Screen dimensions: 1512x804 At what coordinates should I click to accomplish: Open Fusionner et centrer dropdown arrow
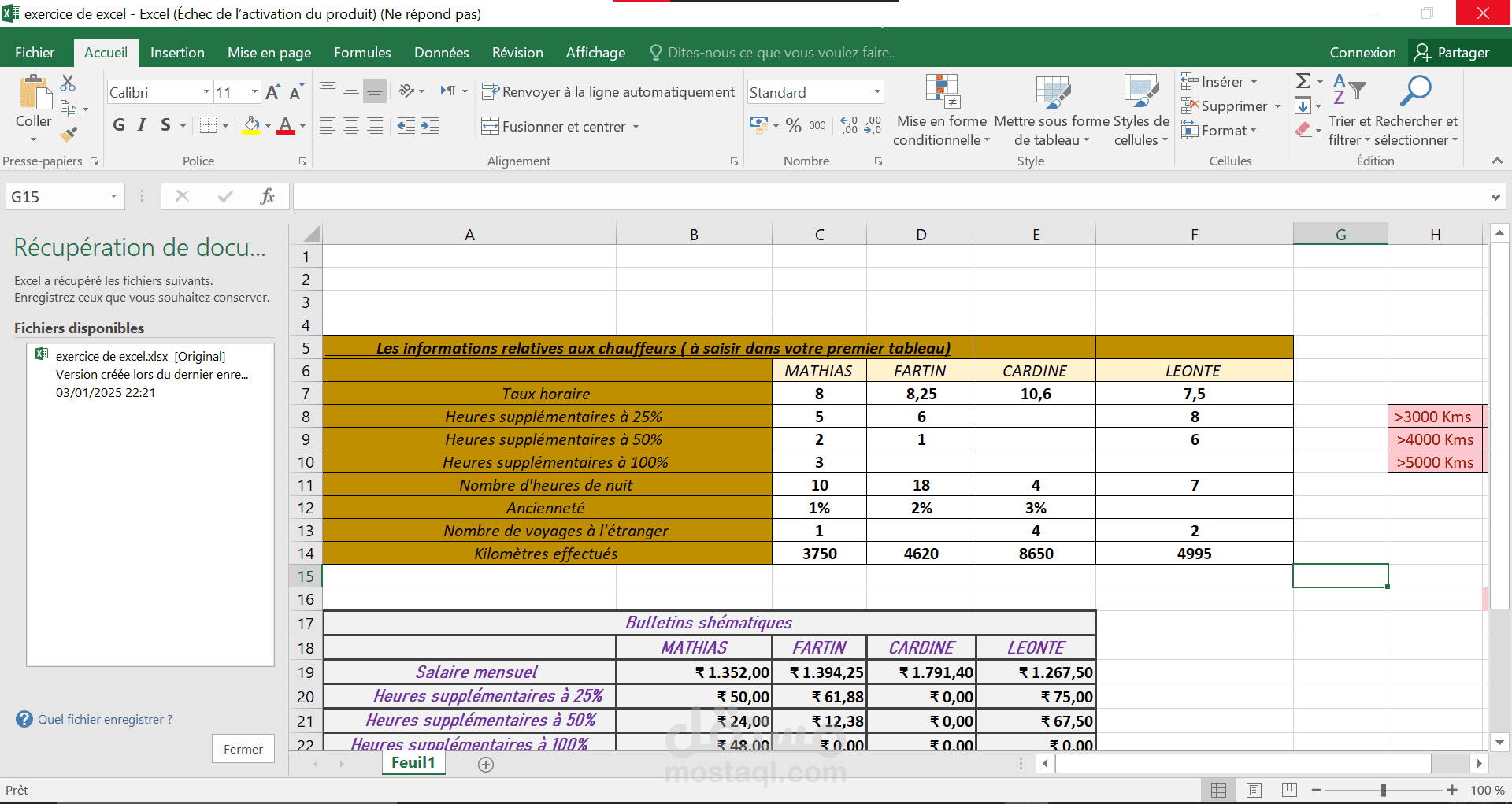(636, 127)
